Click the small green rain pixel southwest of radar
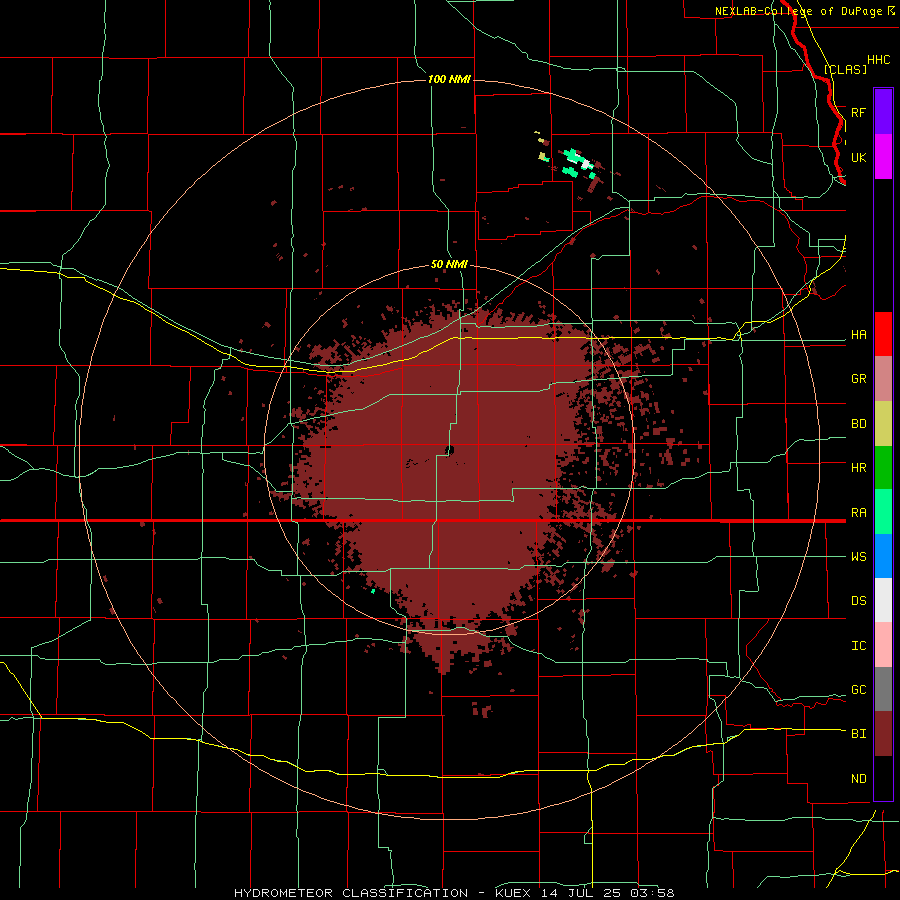The height and width of the screenshot is (900, 900). (373, 591)
